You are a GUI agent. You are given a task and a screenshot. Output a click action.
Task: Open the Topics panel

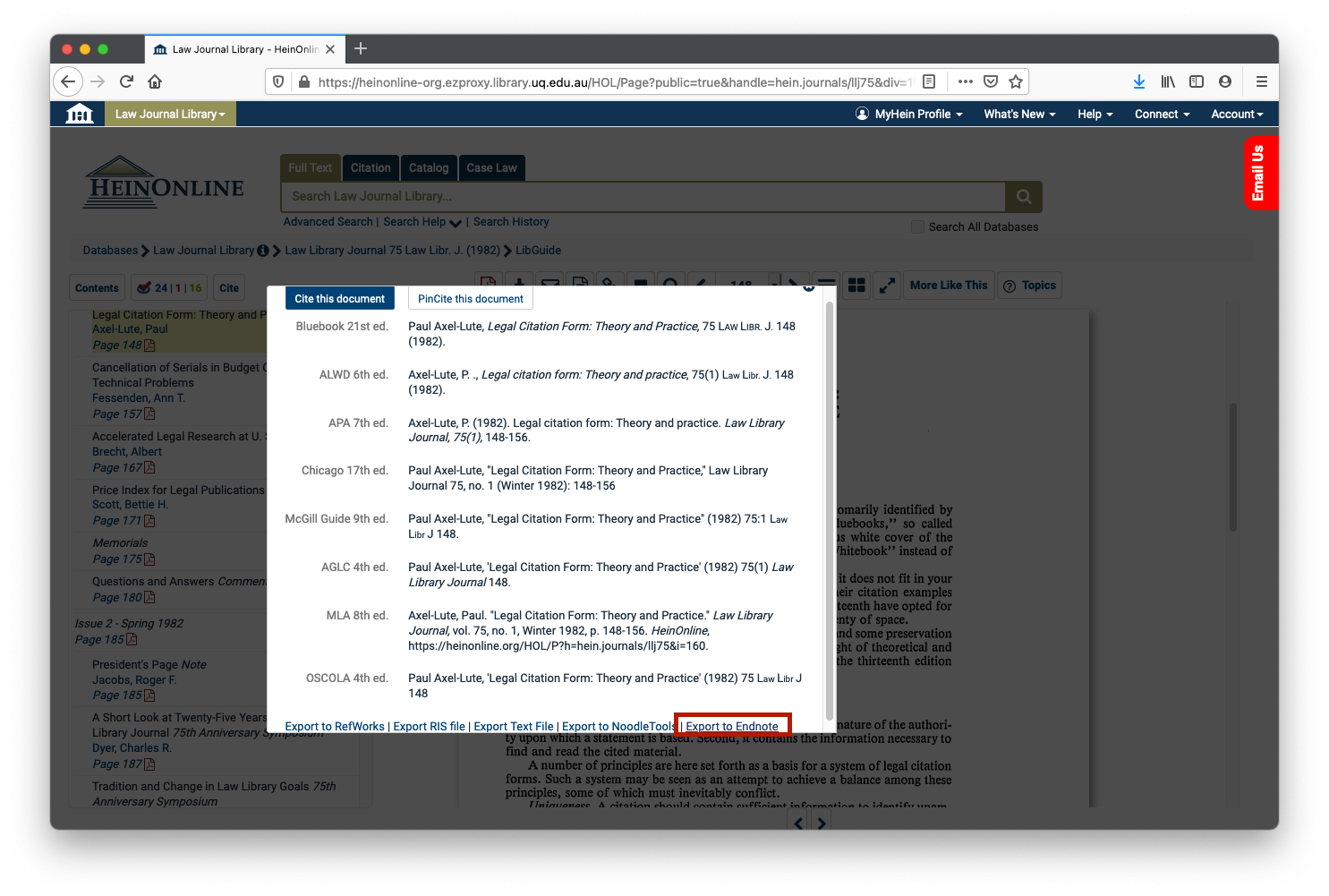point(1029,285)
